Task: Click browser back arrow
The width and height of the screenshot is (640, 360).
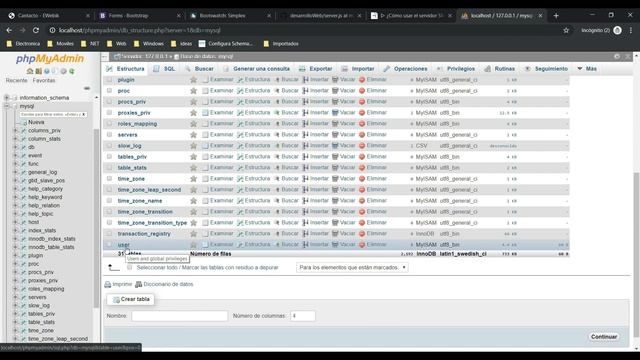Action: [9, 30]
